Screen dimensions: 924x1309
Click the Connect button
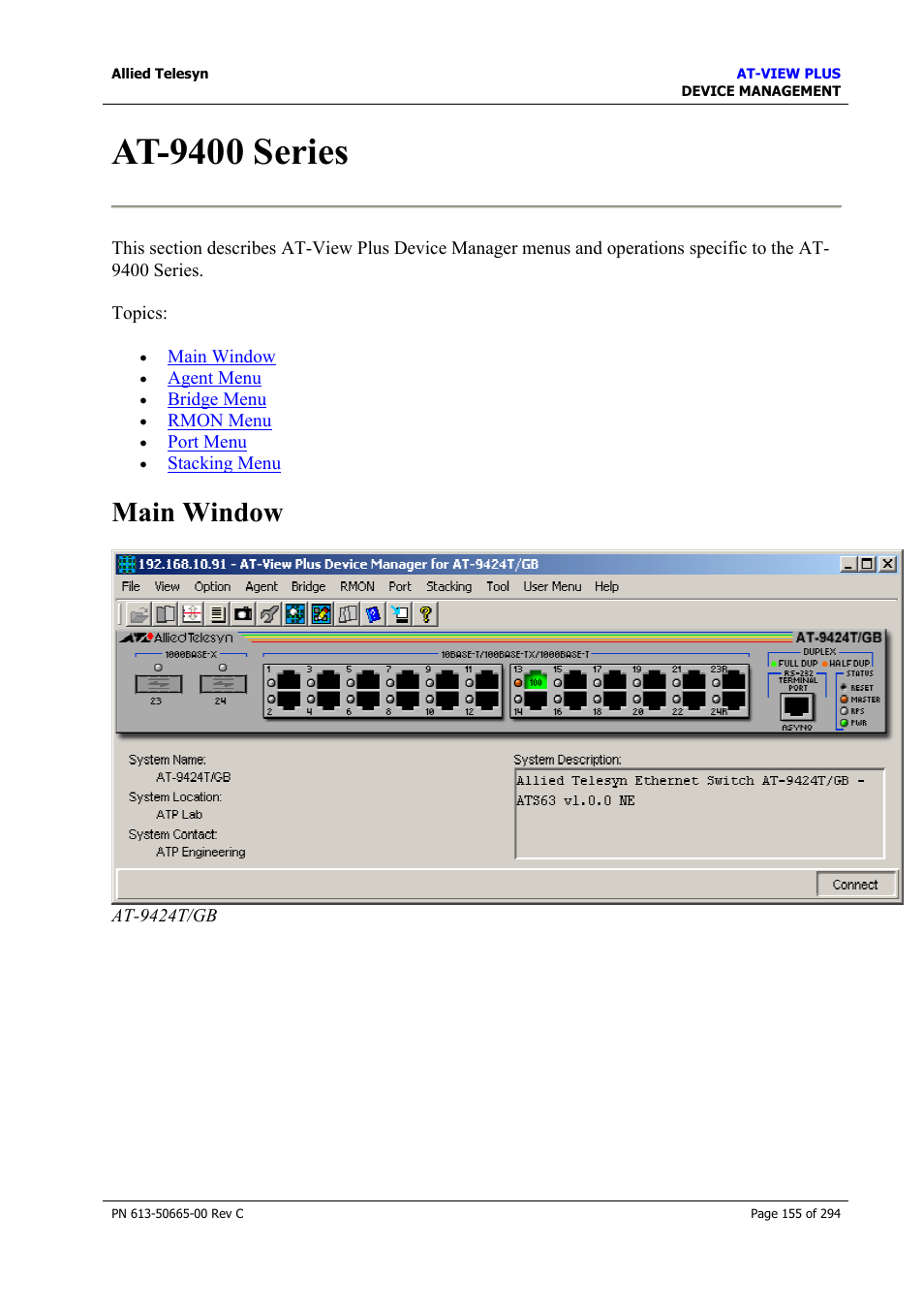coord(855,885)
